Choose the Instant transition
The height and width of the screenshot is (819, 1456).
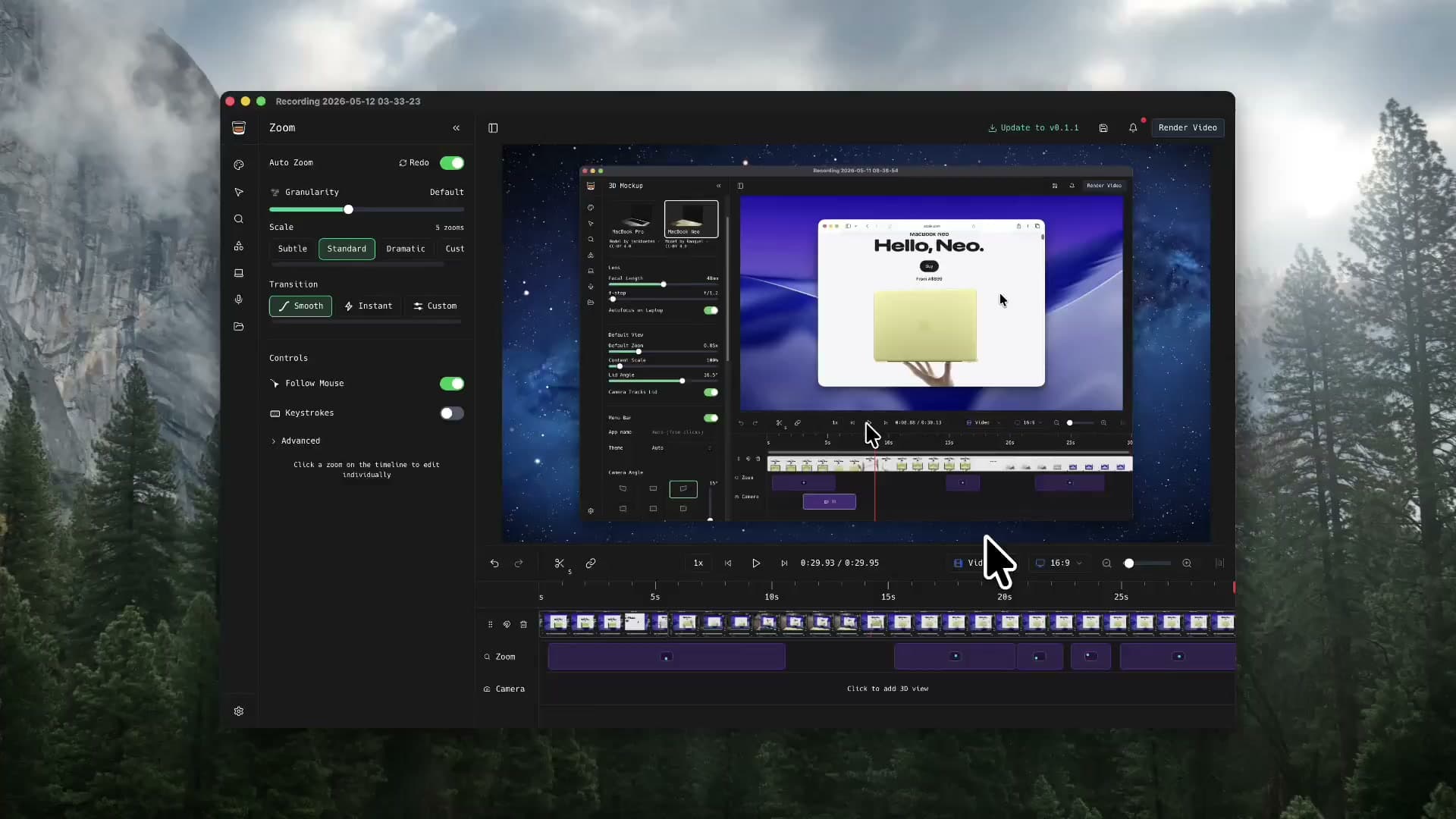(369, 306)
